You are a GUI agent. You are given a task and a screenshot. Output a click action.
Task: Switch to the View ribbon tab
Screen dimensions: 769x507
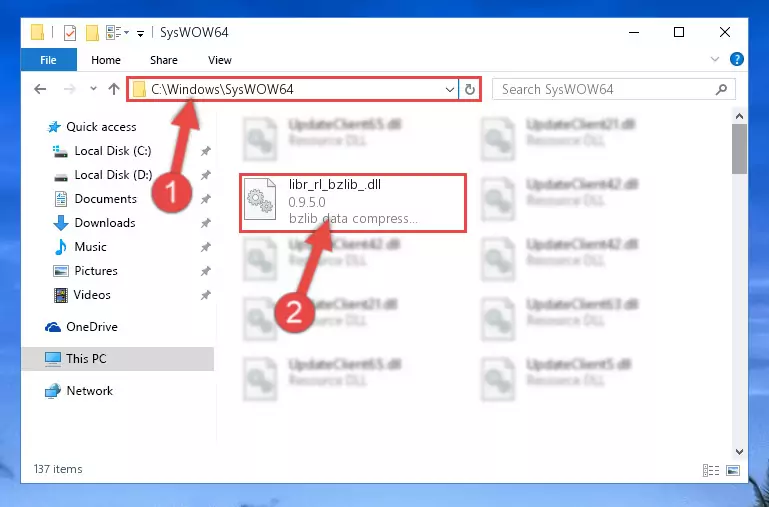(220, 60)
